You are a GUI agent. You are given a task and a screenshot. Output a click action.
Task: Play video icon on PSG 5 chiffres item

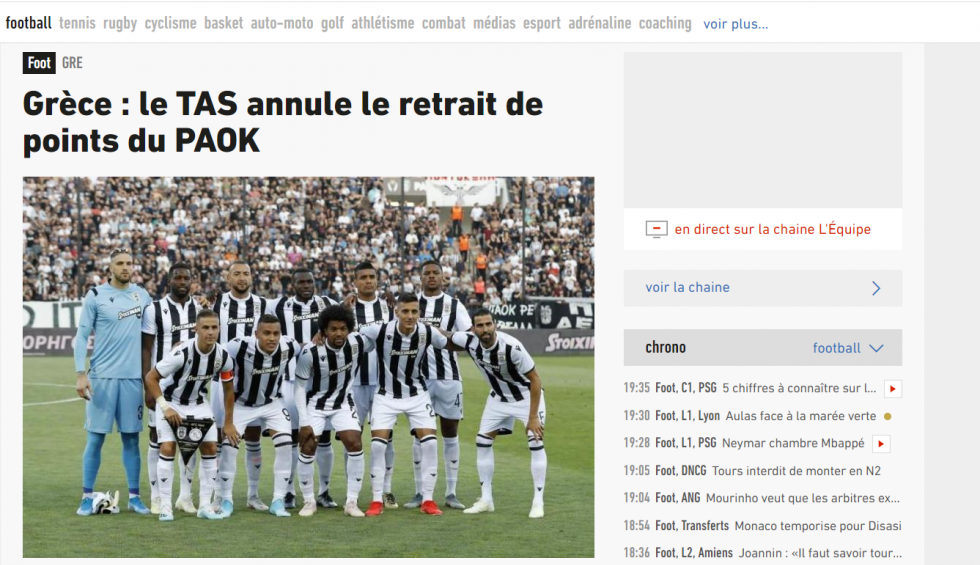892,389
